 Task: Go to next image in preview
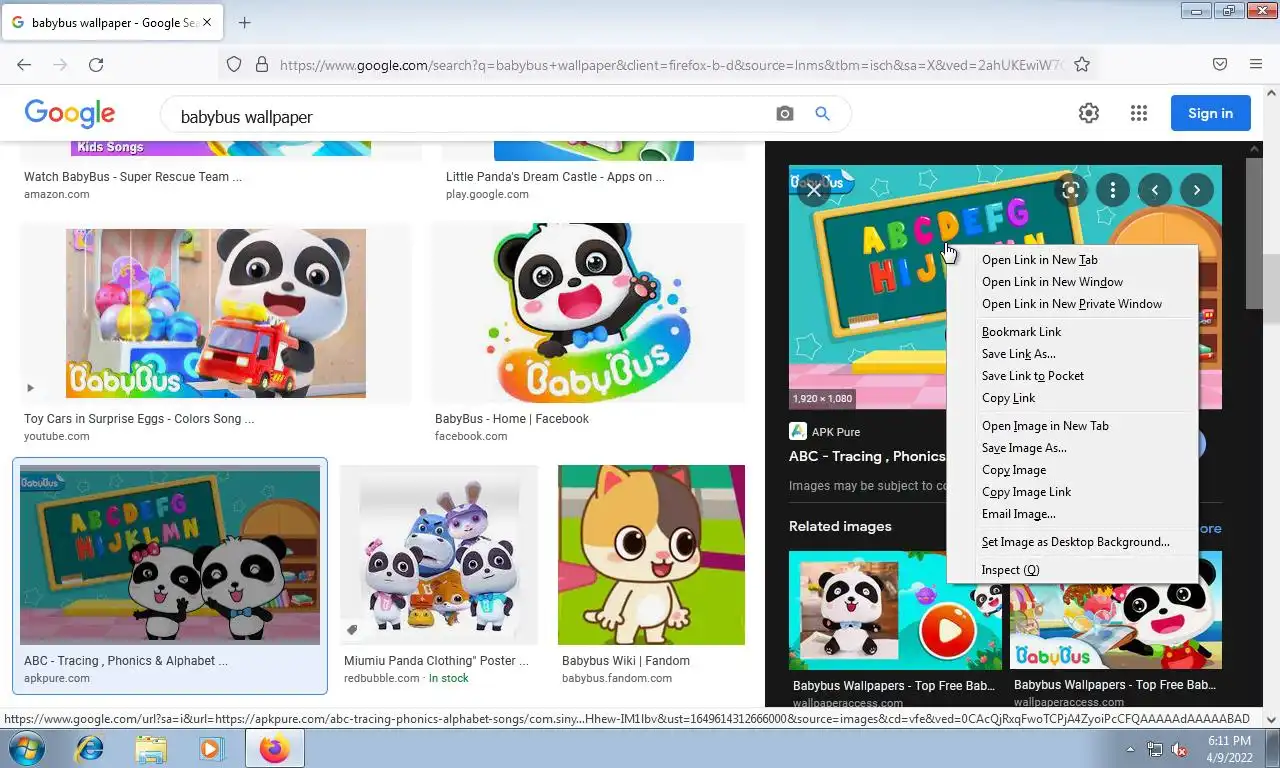coord(1197,189)
